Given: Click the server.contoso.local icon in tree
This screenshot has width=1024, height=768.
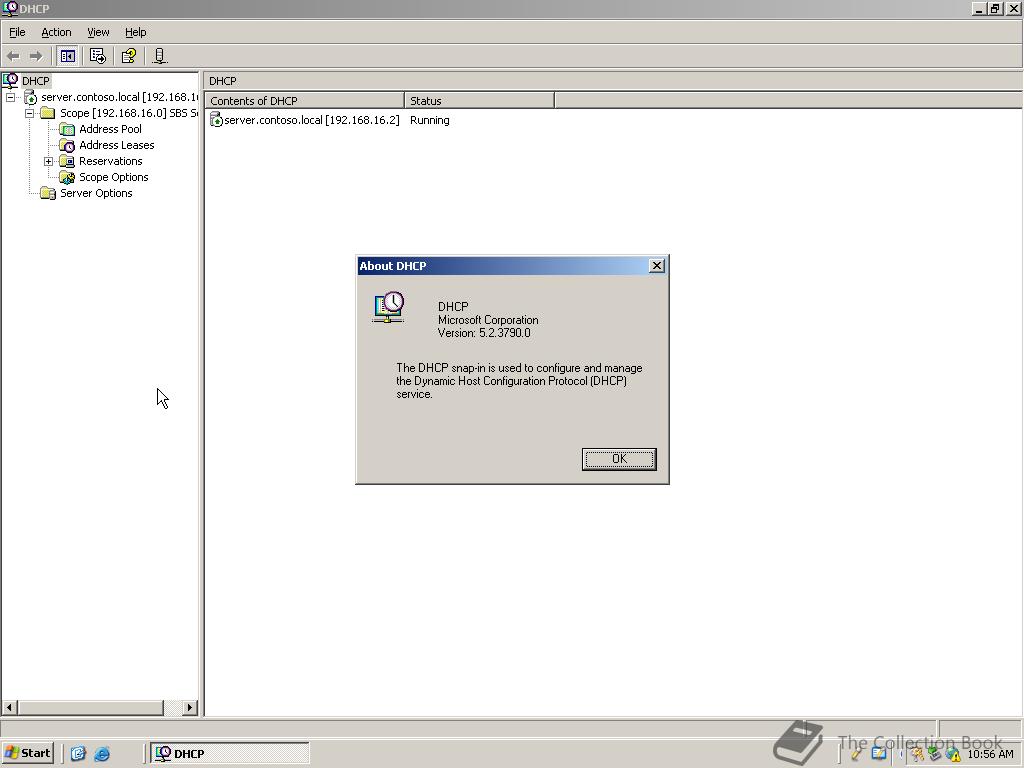Looking at the screenshot, I should [30, 97].
